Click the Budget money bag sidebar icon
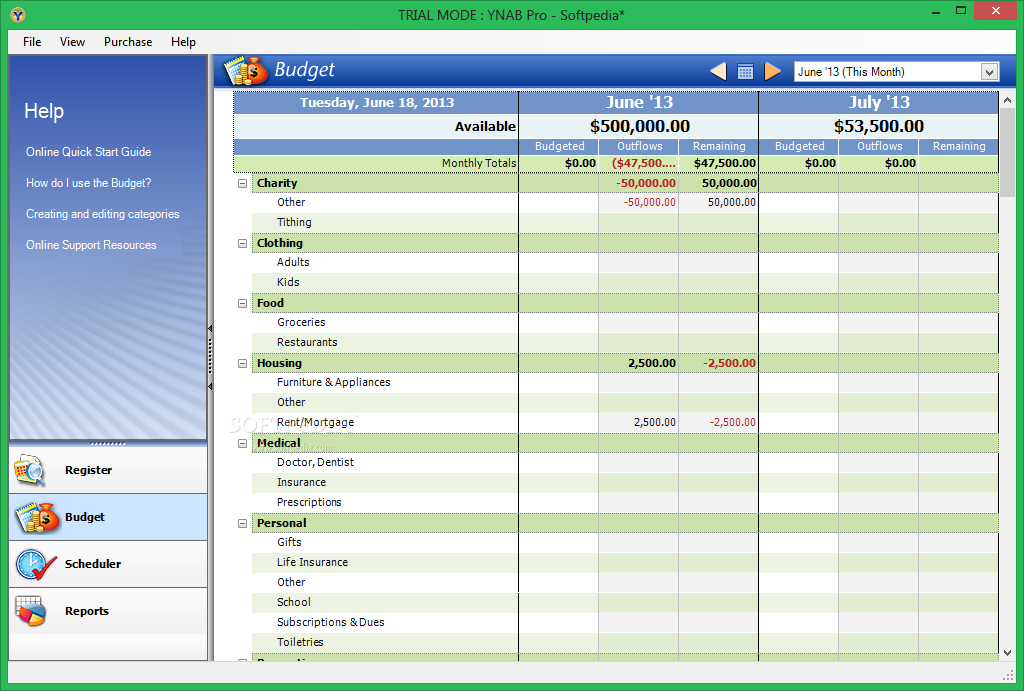The width and height of the screenshot is (1024, 691). pos(37,517)
